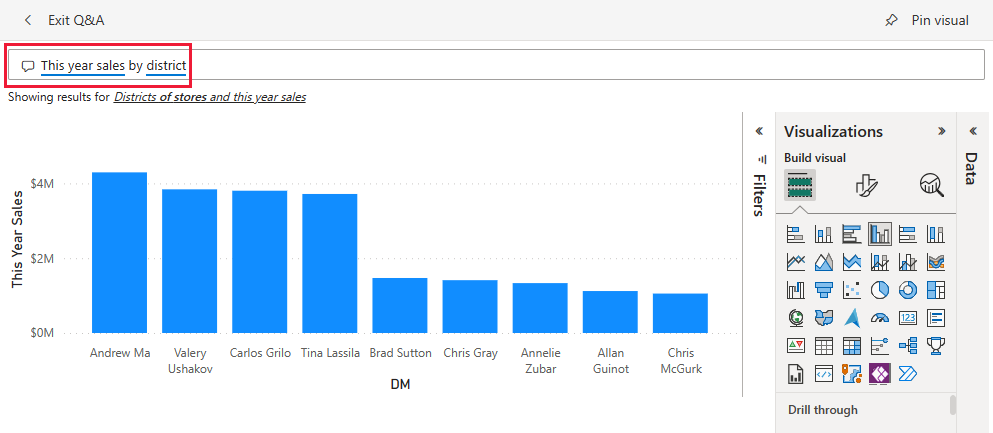Image resolution: width=993 pixels, height=433 pixels.
Task: Click the Andrew Ma bar in chart
Action: point(119,252)
